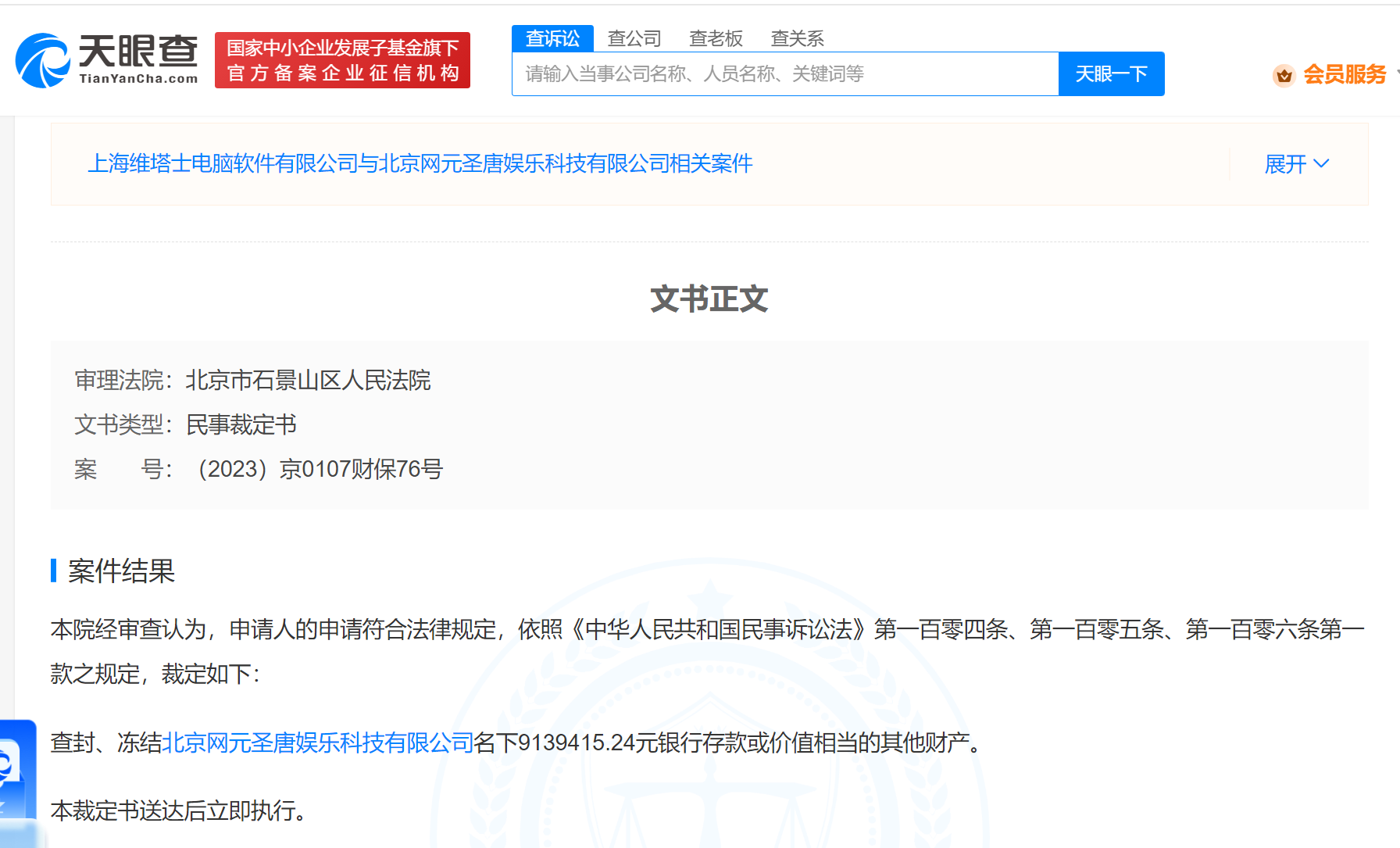Click the 天眼一下 search button
Image resolution: width=1400 pixels, height=848 pixels.
[1111, 74]
